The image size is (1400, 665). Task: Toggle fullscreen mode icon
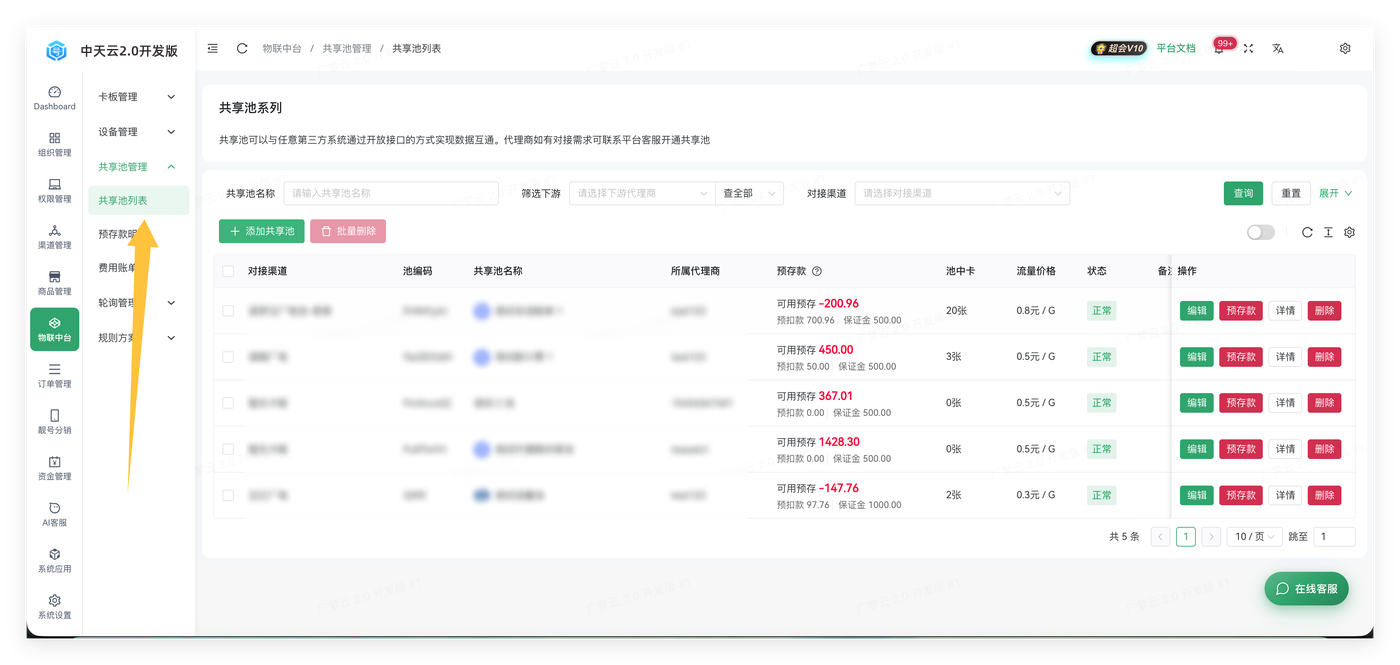1248,48
